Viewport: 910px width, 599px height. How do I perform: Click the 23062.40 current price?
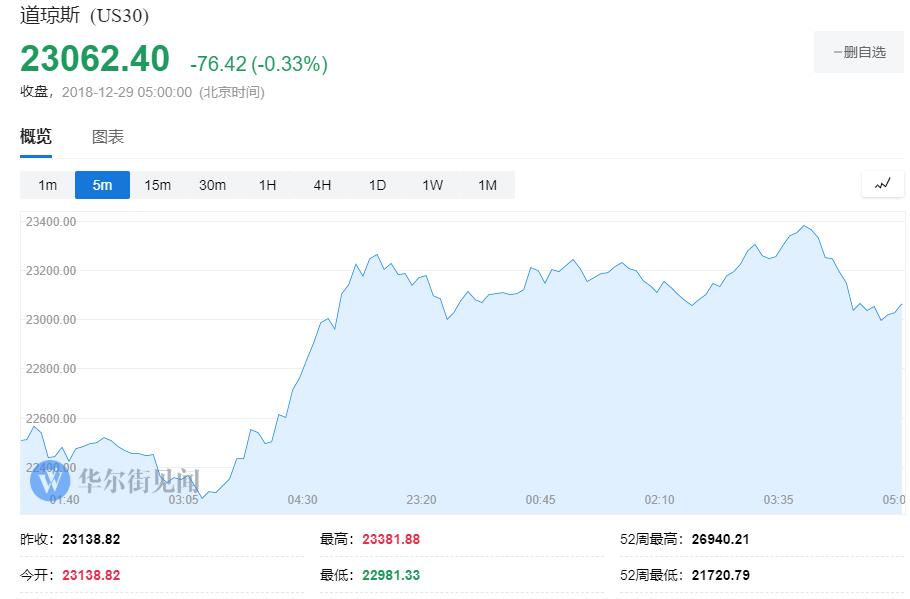95,60
